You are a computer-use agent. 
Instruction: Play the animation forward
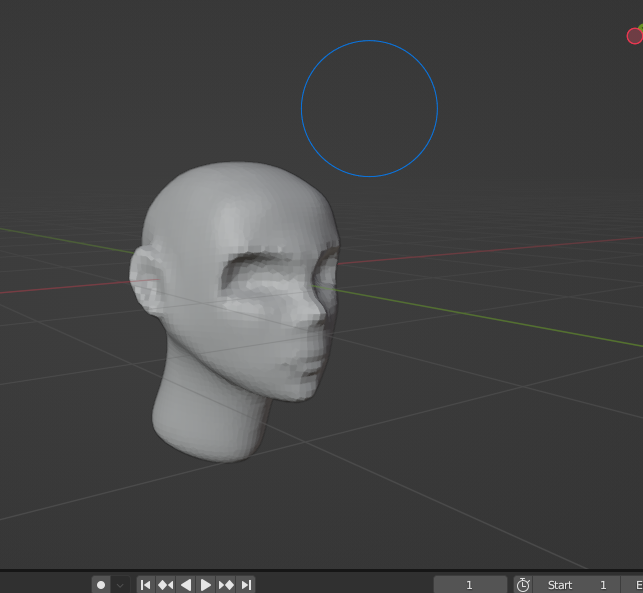pos(206,585)
